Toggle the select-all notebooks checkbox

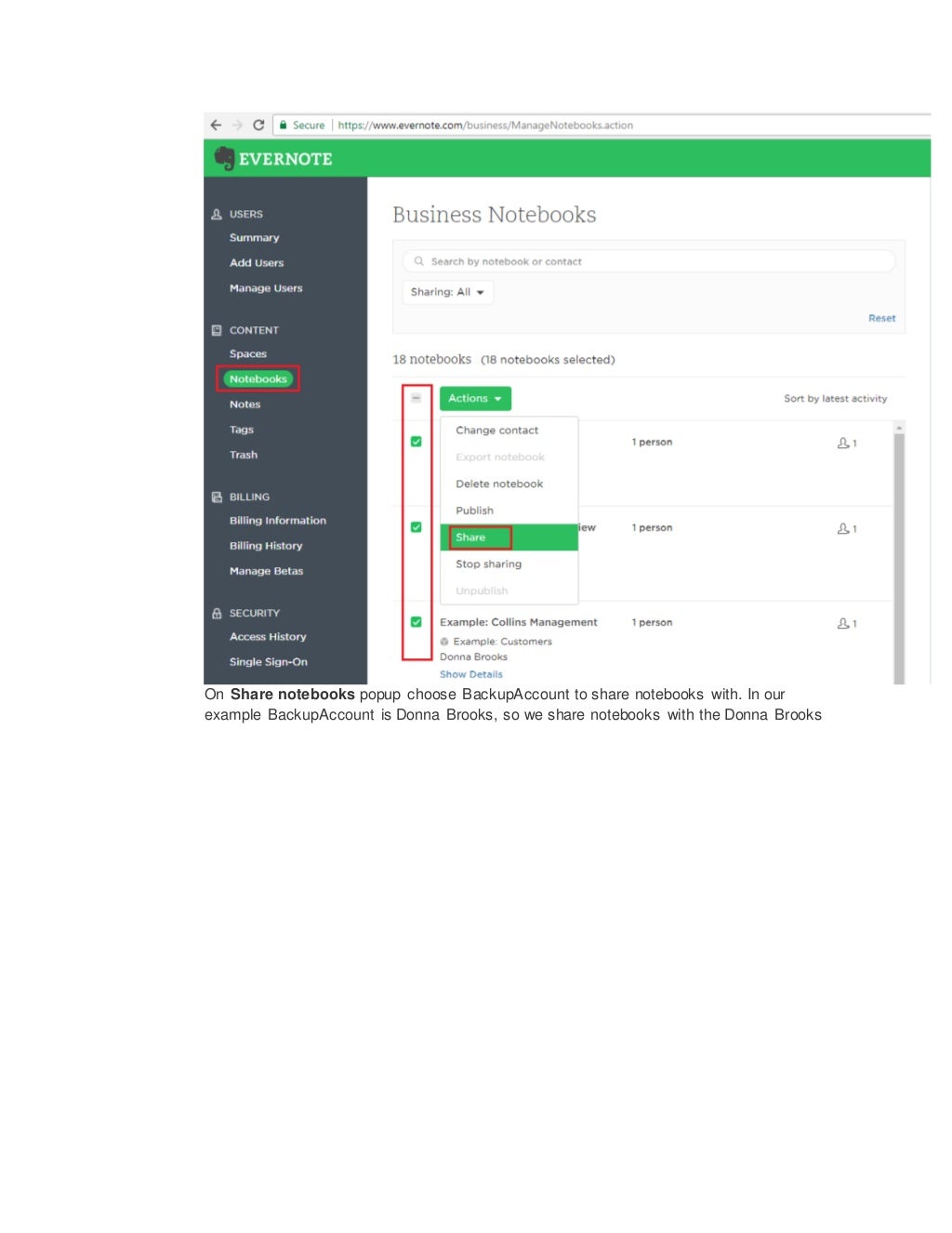point(416,398)
